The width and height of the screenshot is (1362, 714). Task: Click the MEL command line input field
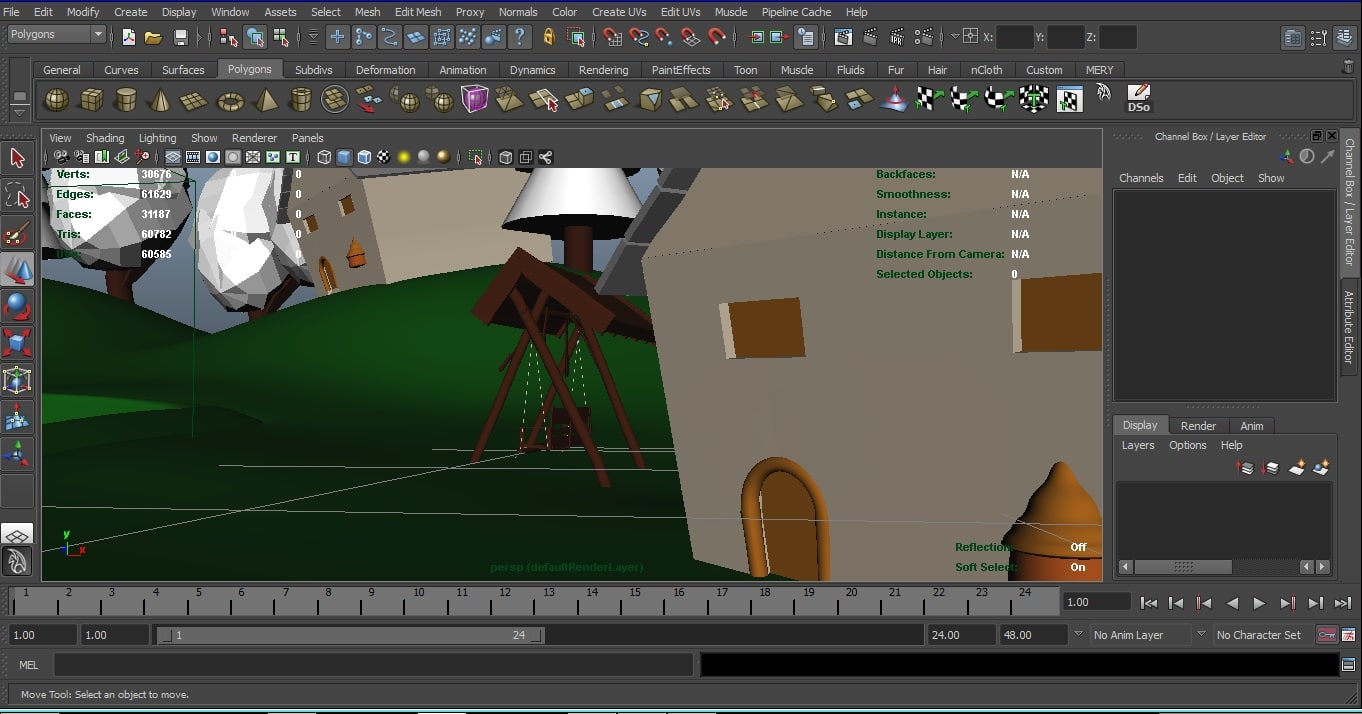tap(372, 665)
